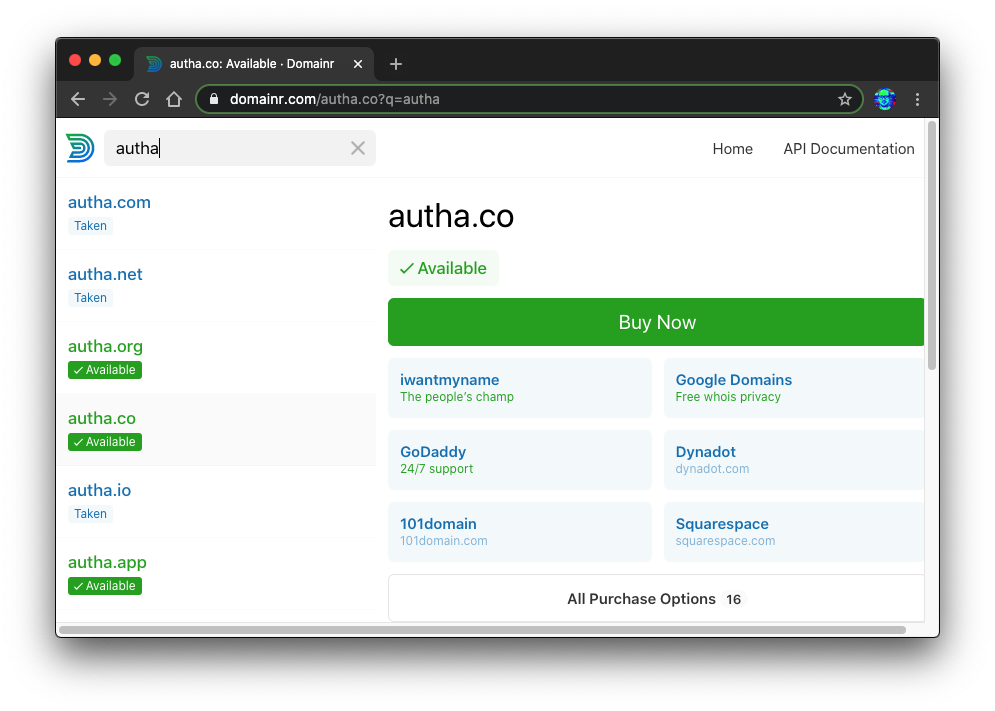
Task: Open the browser profile avatar
Action: click(x=885, y=99)
